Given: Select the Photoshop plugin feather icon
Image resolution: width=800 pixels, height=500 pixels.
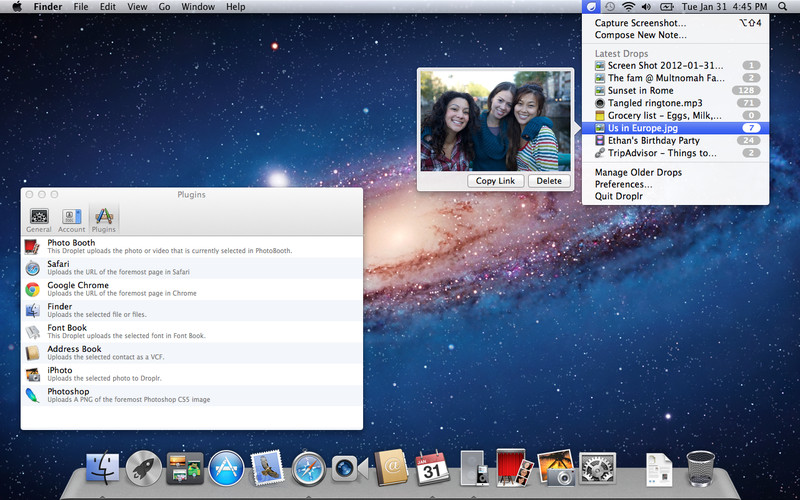Looking at the screenshot, I should 33,394.
